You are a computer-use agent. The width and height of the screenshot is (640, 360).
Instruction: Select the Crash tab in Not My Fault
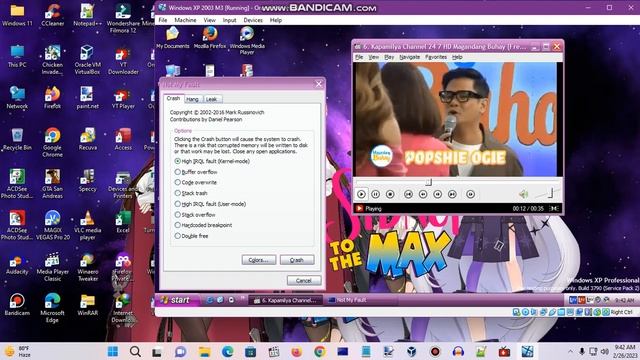(x=173, y=98)
